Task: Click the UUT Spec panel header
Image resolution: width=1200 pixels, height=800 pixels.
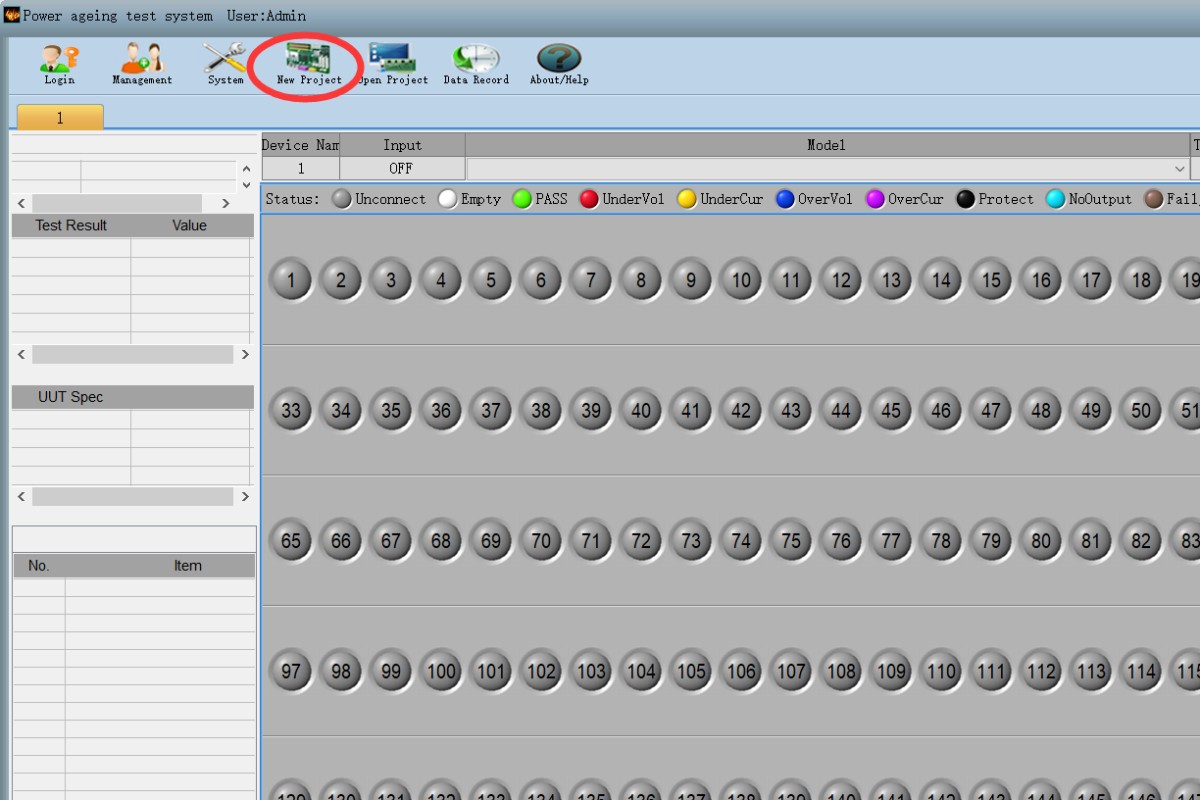Action: (132, 397)
